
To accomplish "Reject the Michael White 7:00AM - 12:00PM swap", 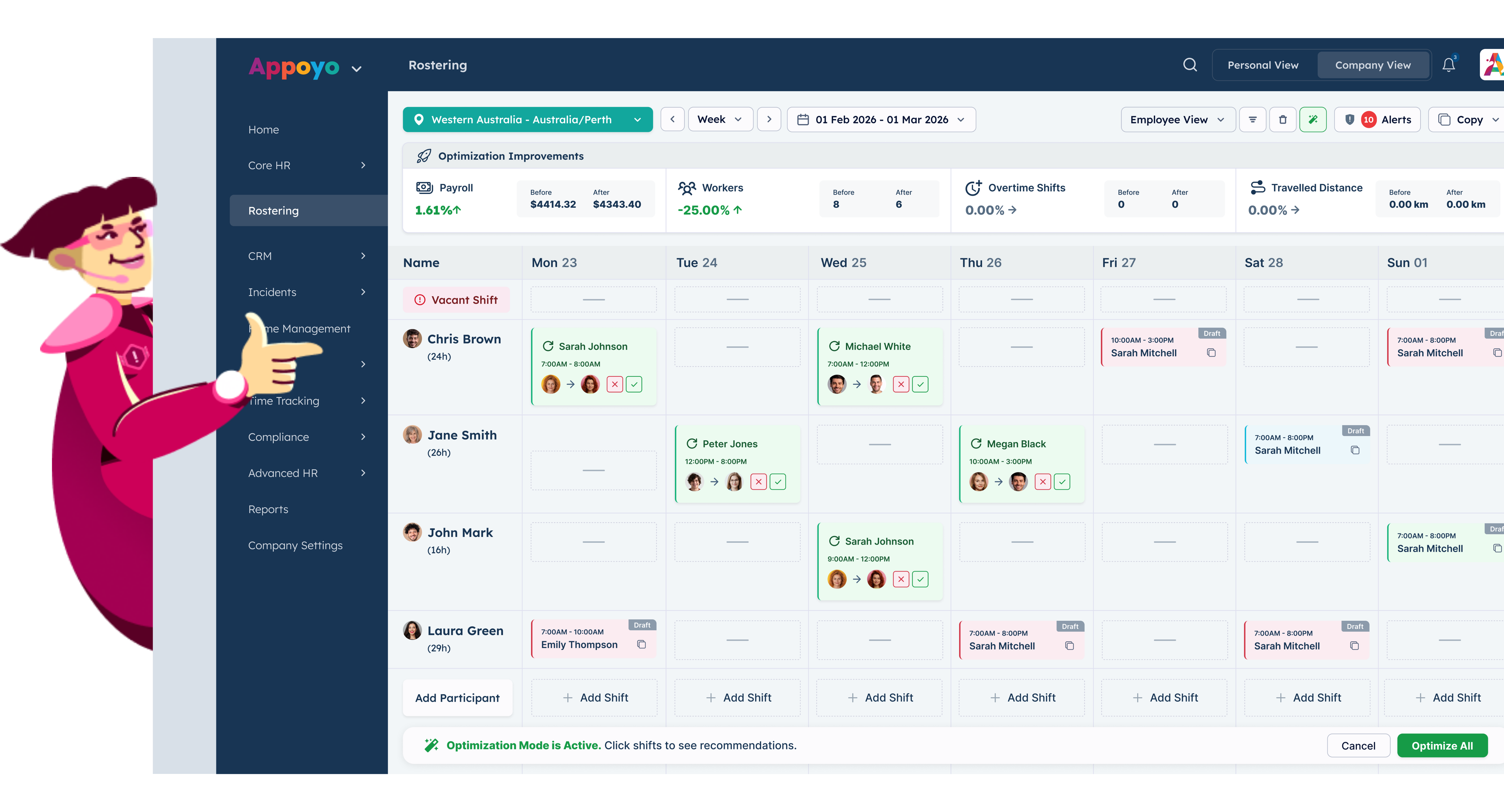I will [x=901, y=384].
